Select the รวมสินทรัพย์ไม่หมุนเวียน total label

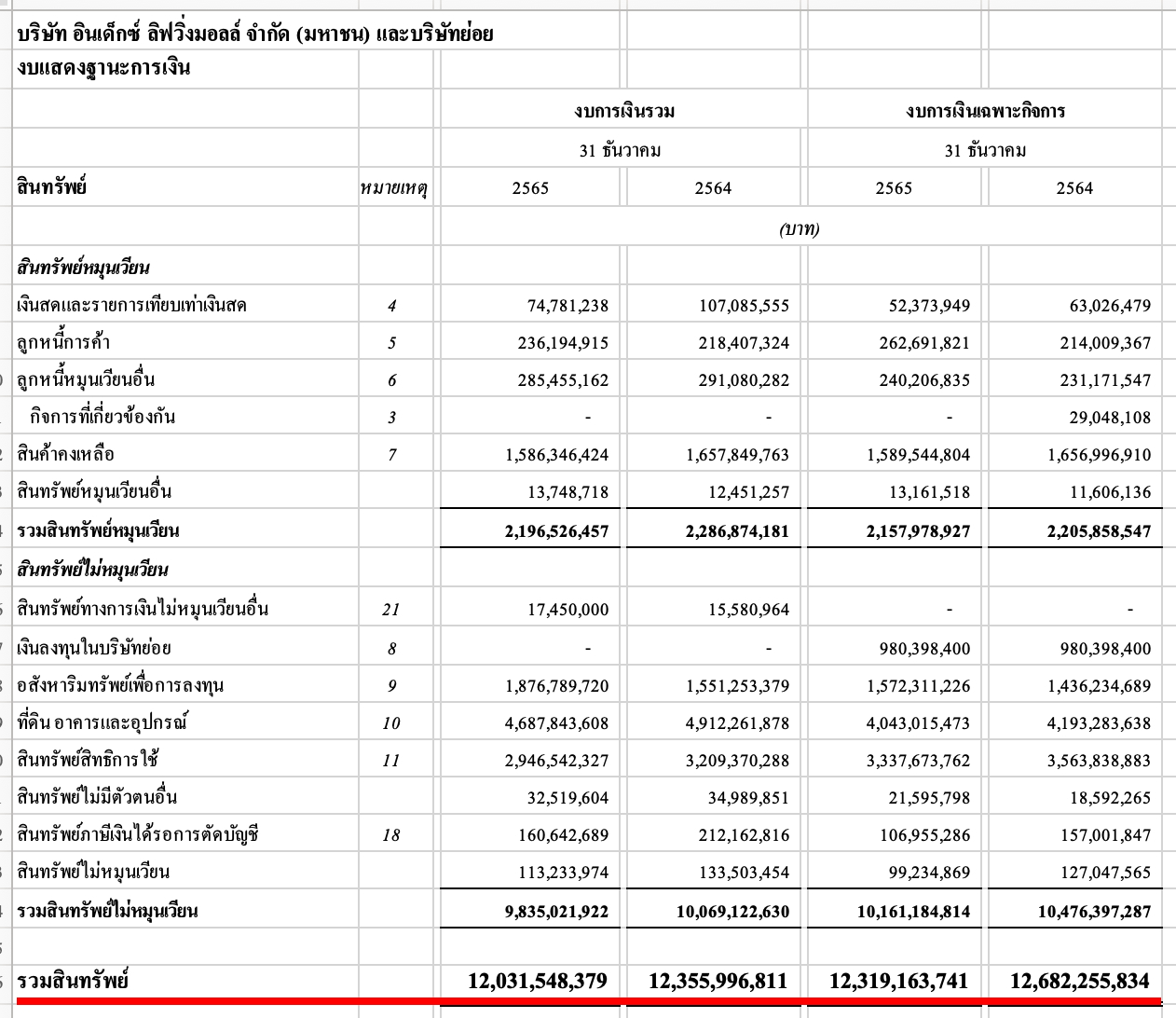click(x=107, y=911)
